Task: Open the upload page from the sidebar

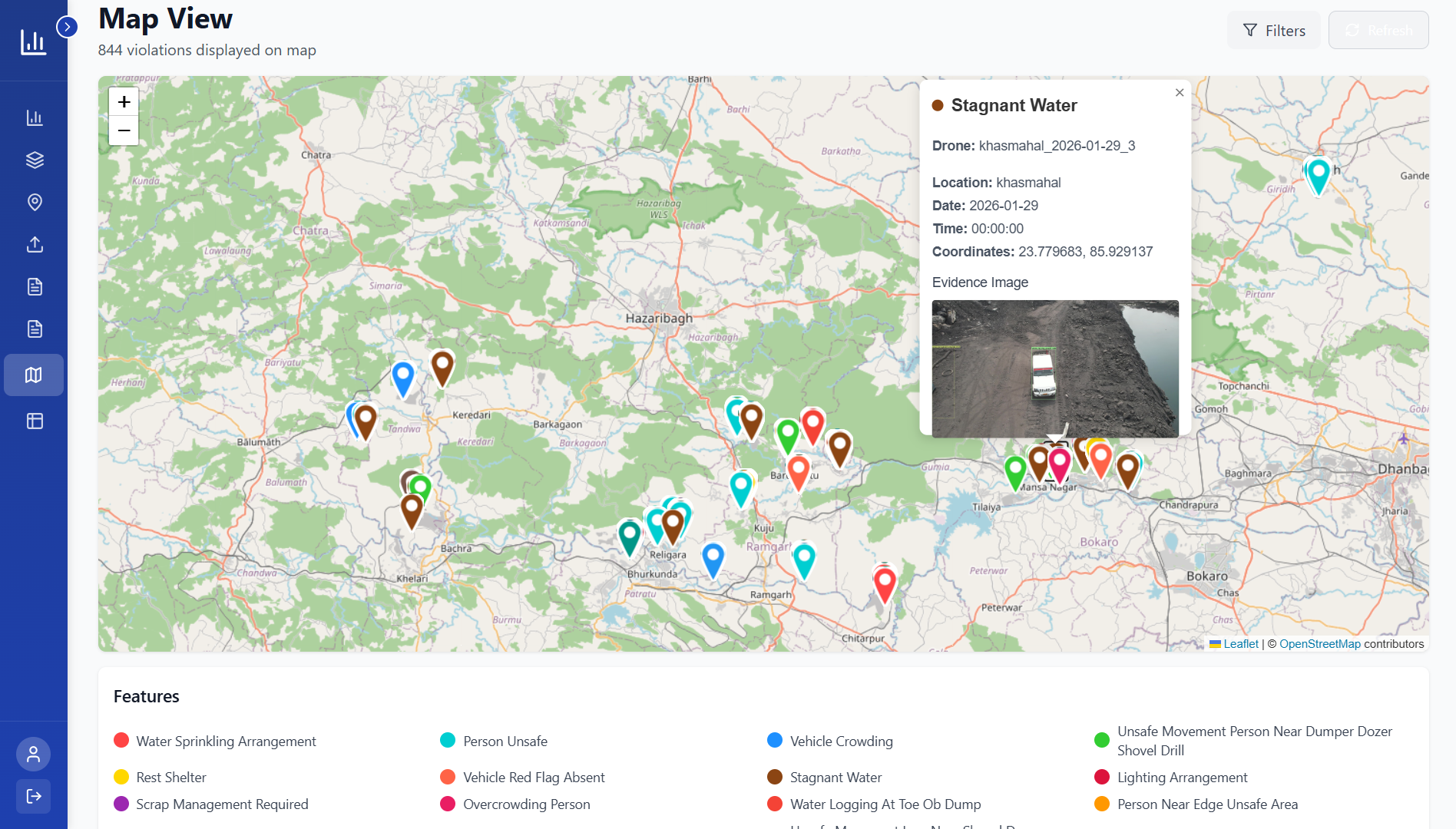Action: tap(35, 244)
